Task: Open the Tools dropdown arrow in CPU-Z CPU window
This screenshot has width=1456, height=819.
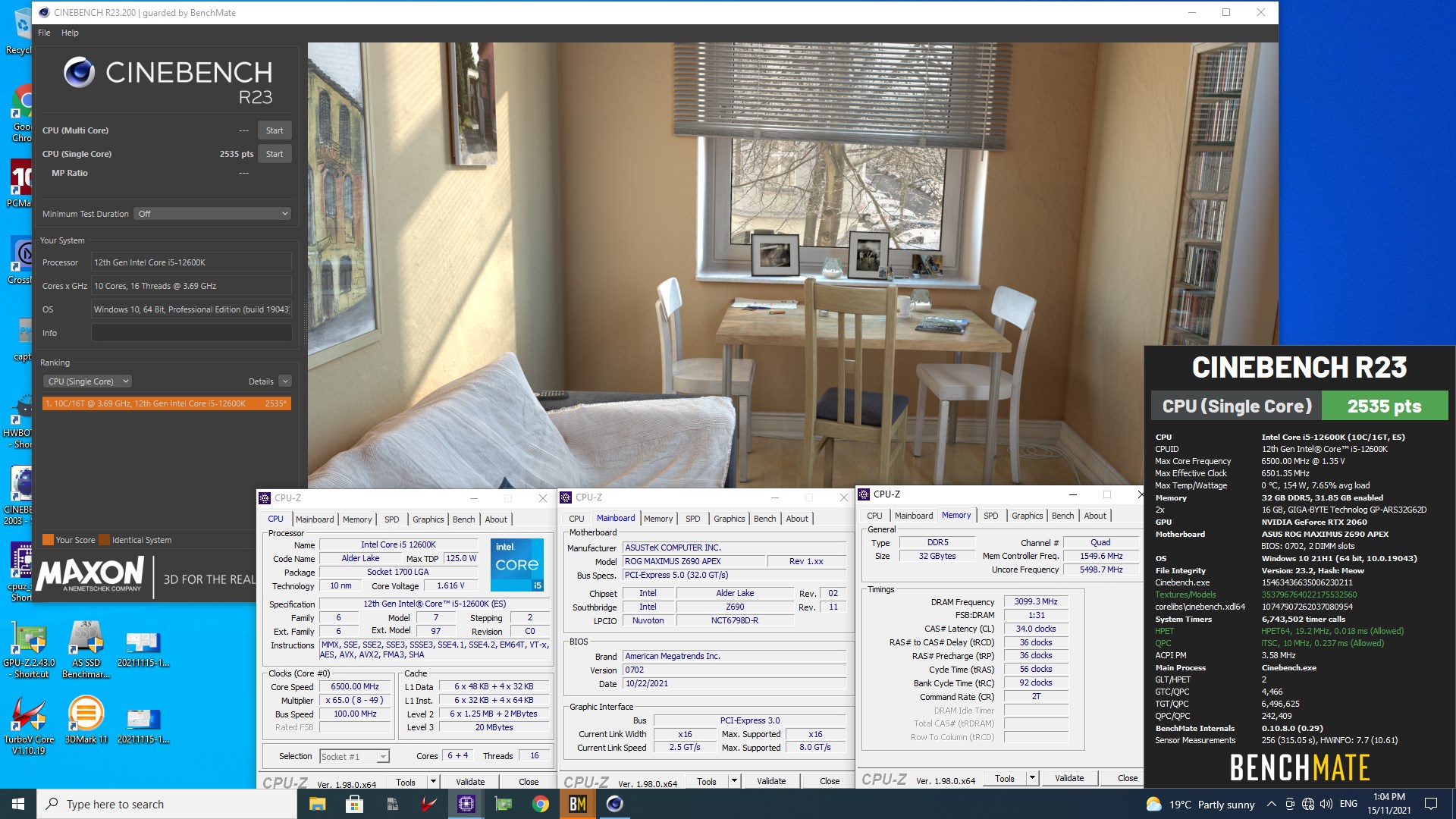Action: pyautogui.click(x=433, y=782)
